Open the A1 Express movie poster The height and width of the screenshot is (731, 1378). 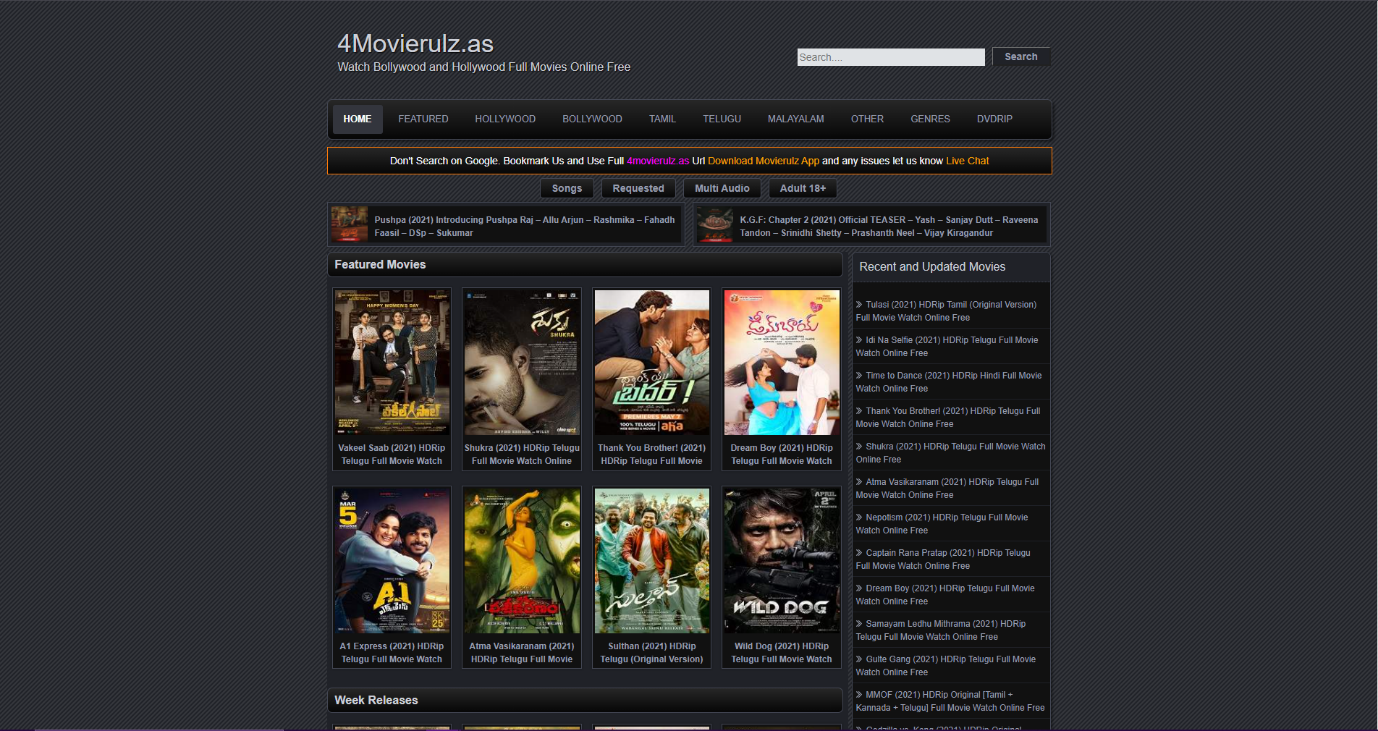[392, 560]
